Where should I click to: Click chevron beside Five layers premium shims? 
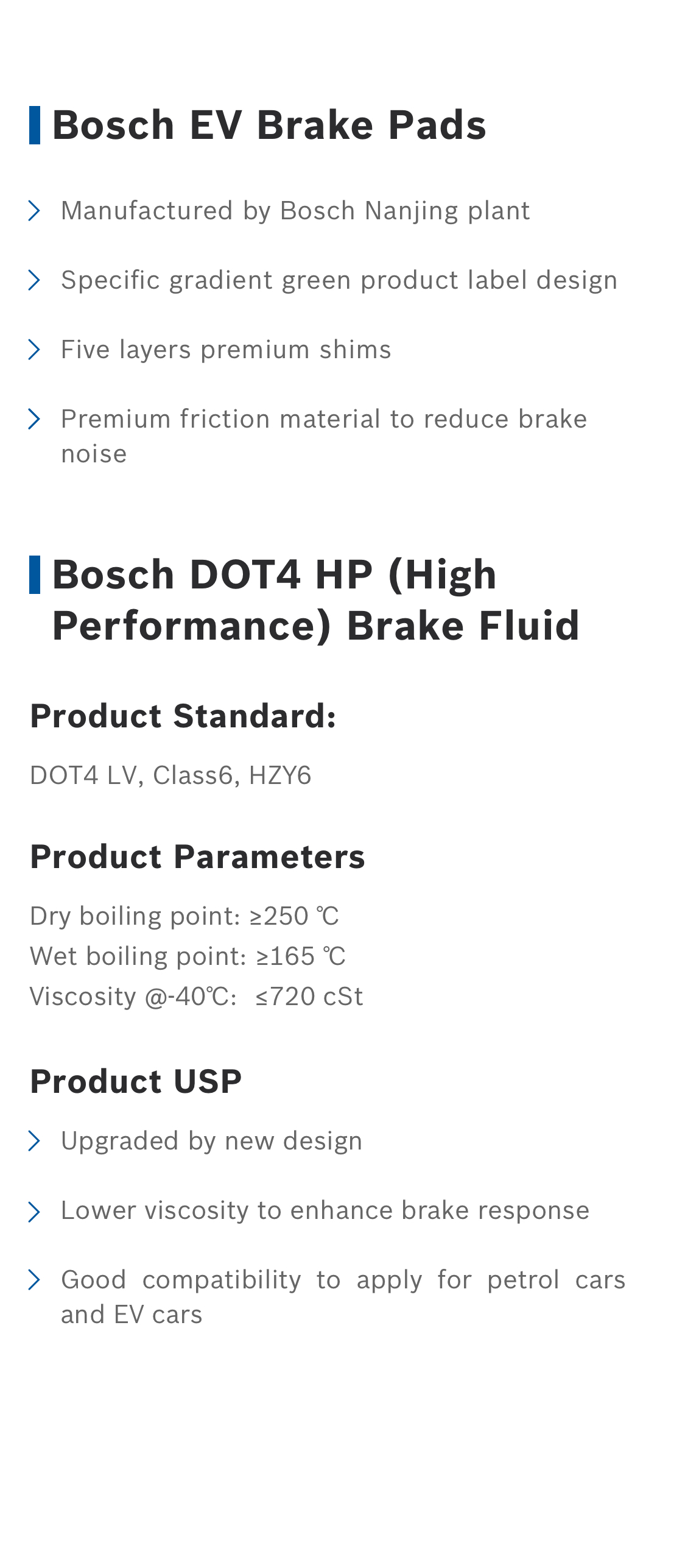tap(34, 350)
